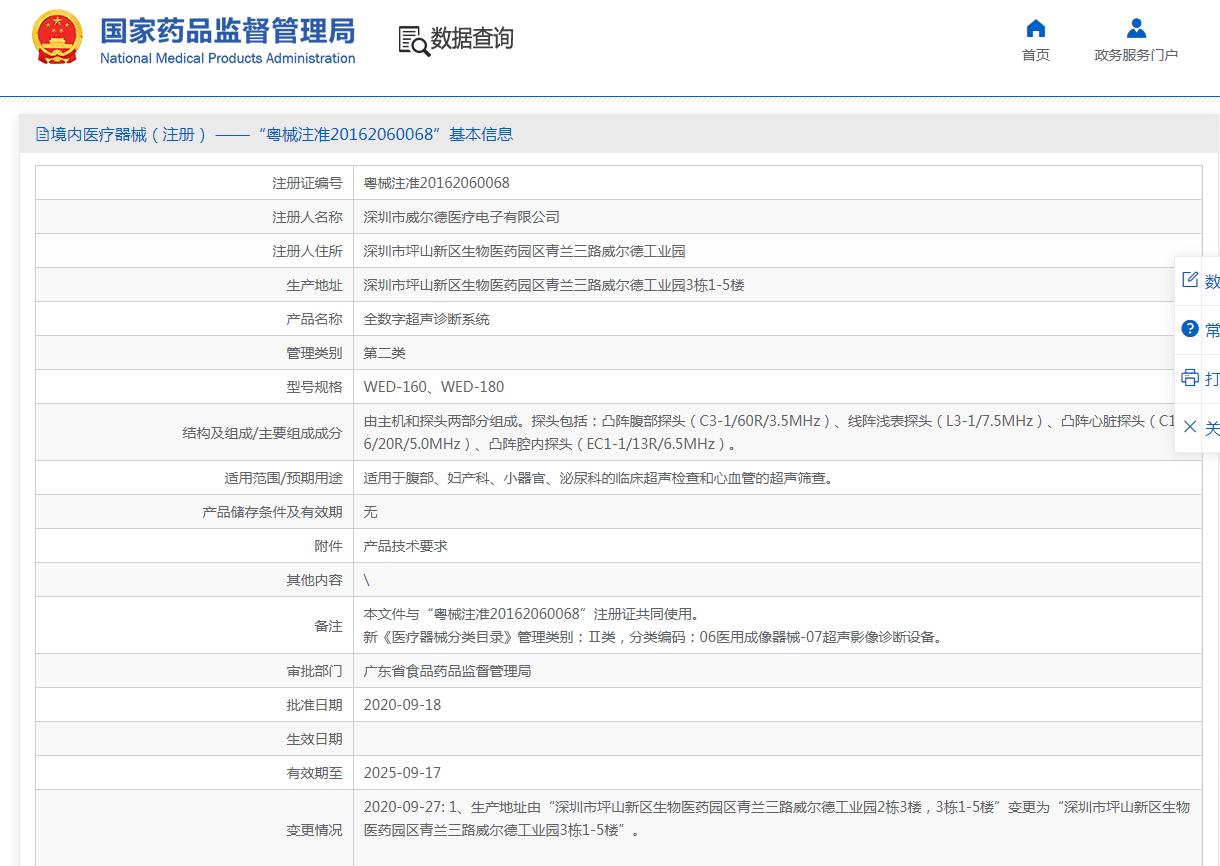The image size is (1220, 866).
Task: Open the blue question mark help icon
Action: click(x=1190, y=329)
